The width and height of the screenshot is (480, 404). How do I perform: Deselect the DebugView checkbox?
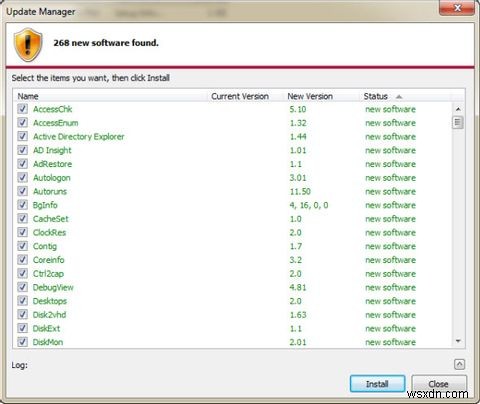click(x=22, y=287)
